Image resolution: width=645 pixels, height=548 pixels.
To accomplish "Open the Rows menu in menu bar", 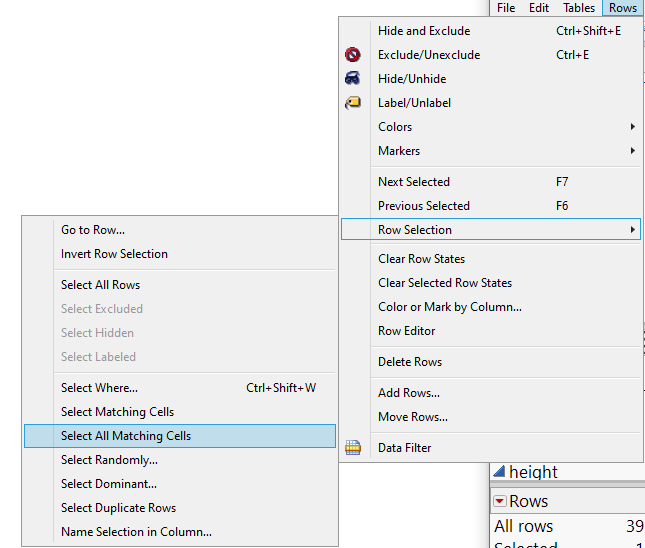I will [622, 7].
